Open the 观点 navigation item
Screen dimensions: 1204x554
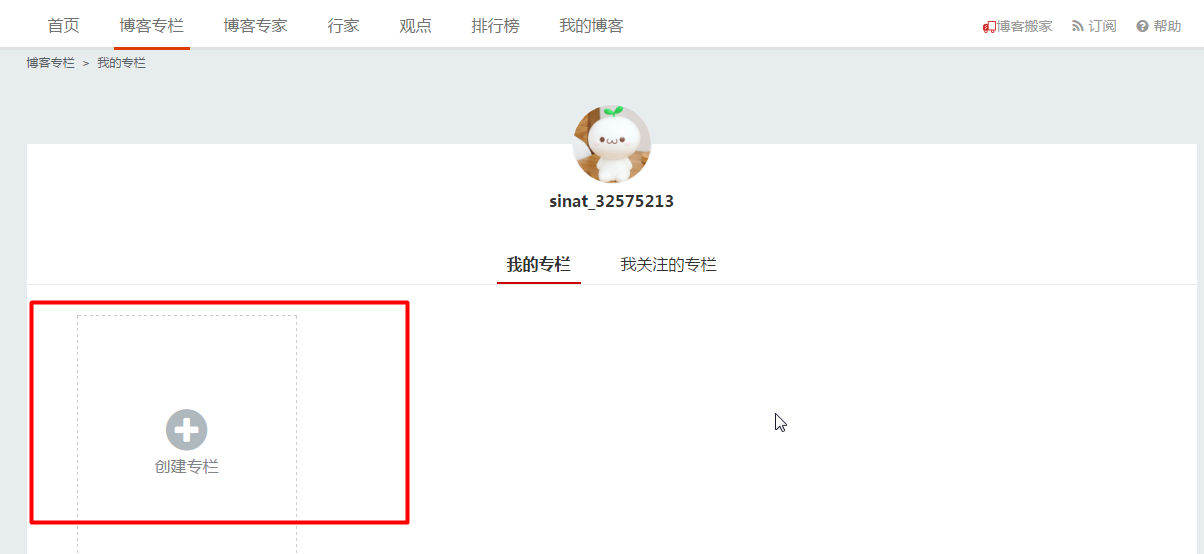coord(415,26)
